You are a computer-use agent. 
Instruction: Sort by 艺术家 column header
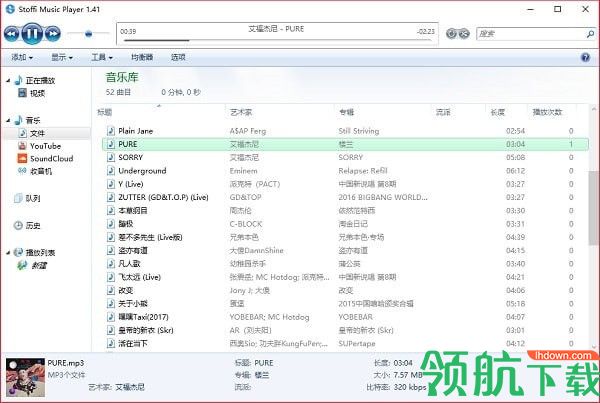pyautogui.click(x=241, y=112)
